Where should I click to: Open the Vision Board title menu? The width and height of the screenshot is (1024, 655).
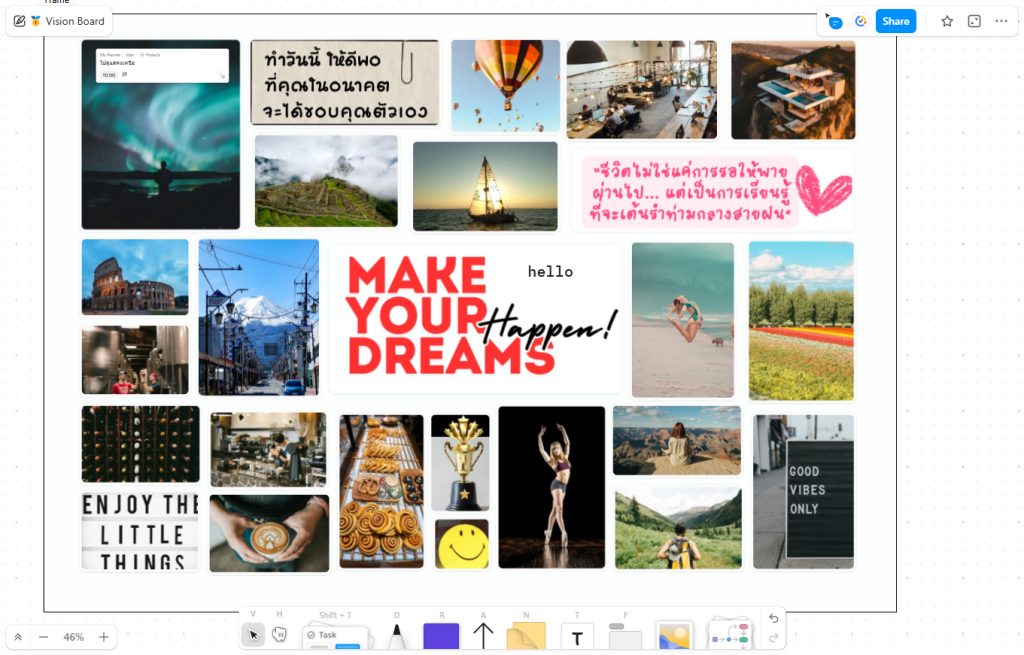(75, 21)
